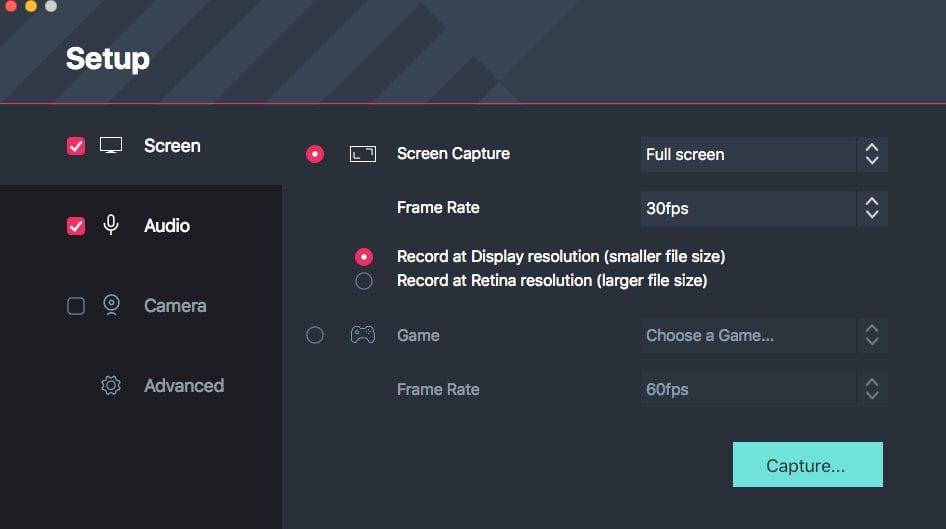The height and width of the screenshot is (529, 946).
Task: Choose Record at Retina resolution option
Action: click(x=364, y=281)
